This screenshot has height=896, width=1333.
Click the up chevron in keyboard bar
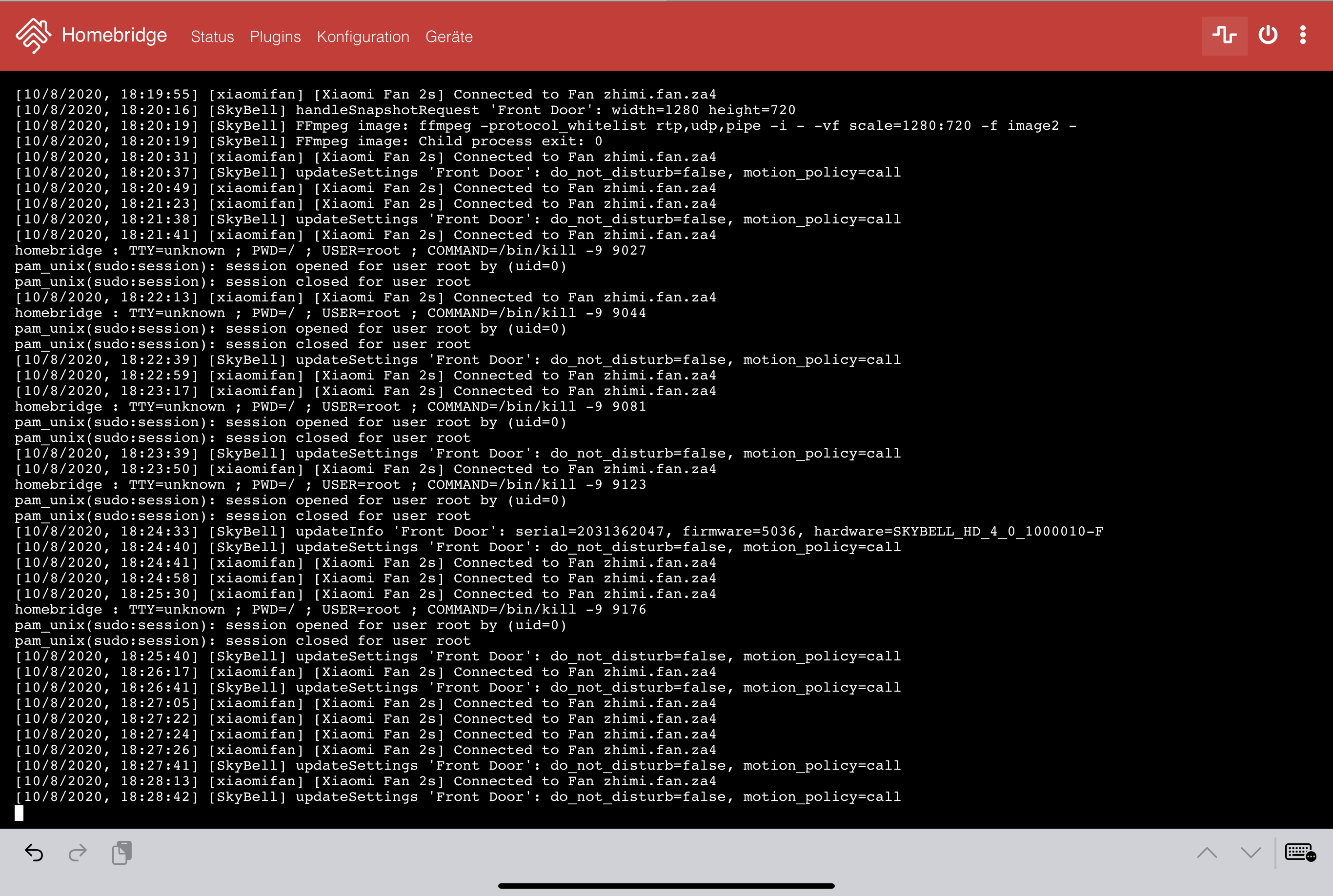pos(1207,853)
